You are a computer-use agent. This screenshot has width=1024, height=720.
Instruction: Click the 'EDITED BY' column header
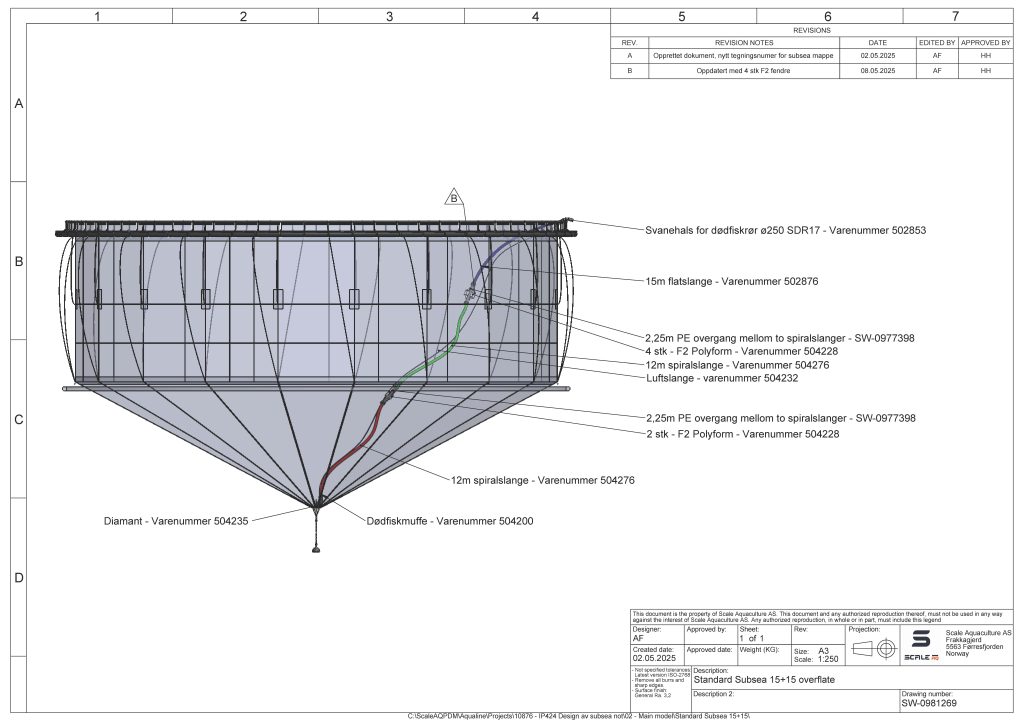[937, 42]
